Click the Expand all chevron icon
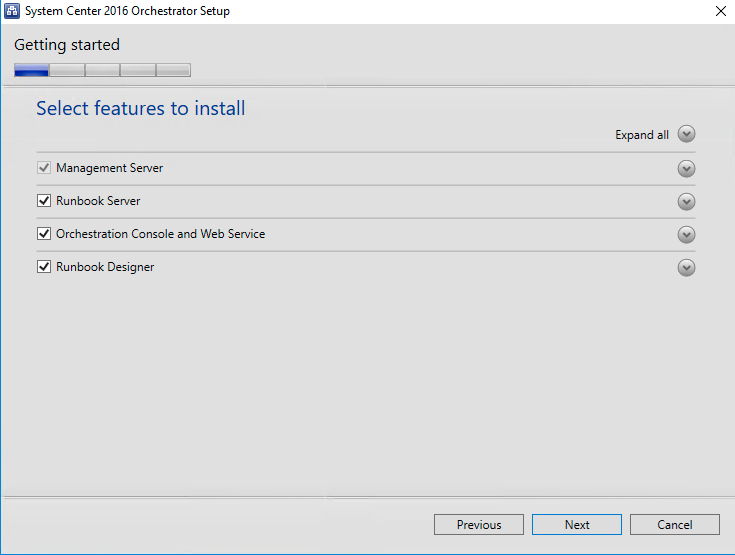The image size is (735, 555). coord(686,135)
